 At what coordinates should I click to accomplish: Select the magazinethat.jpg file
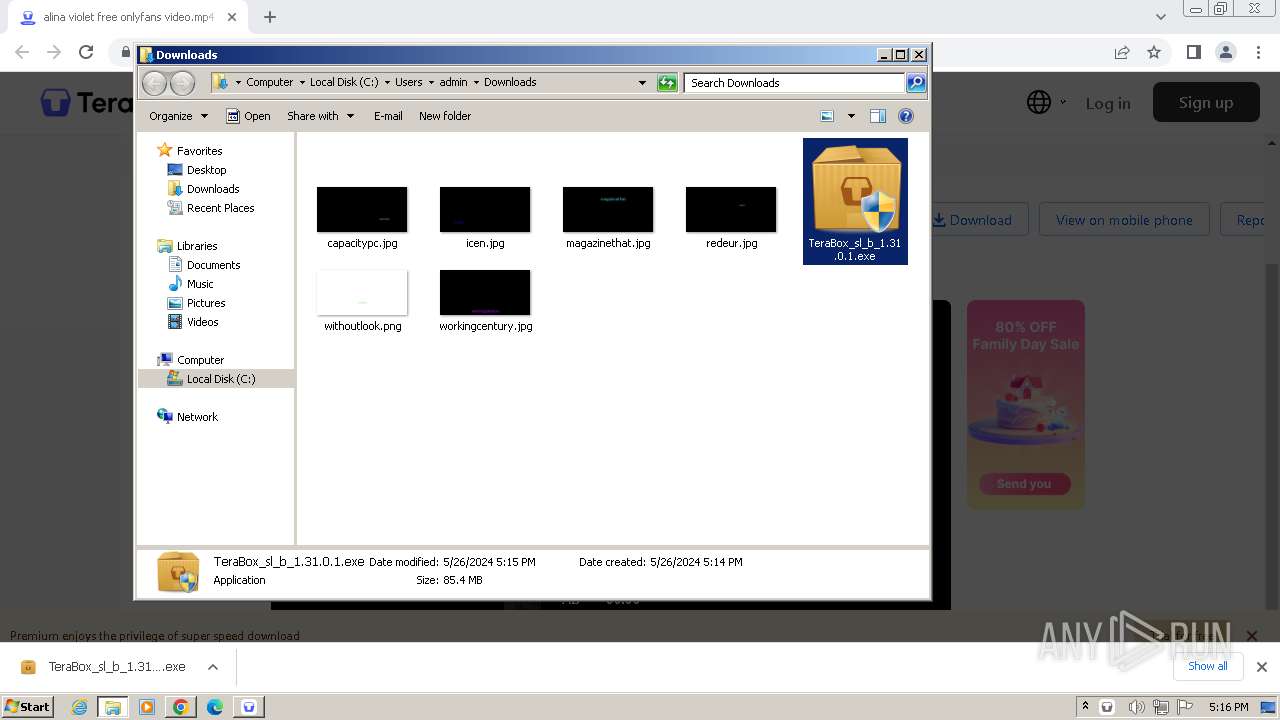[608, 218]
